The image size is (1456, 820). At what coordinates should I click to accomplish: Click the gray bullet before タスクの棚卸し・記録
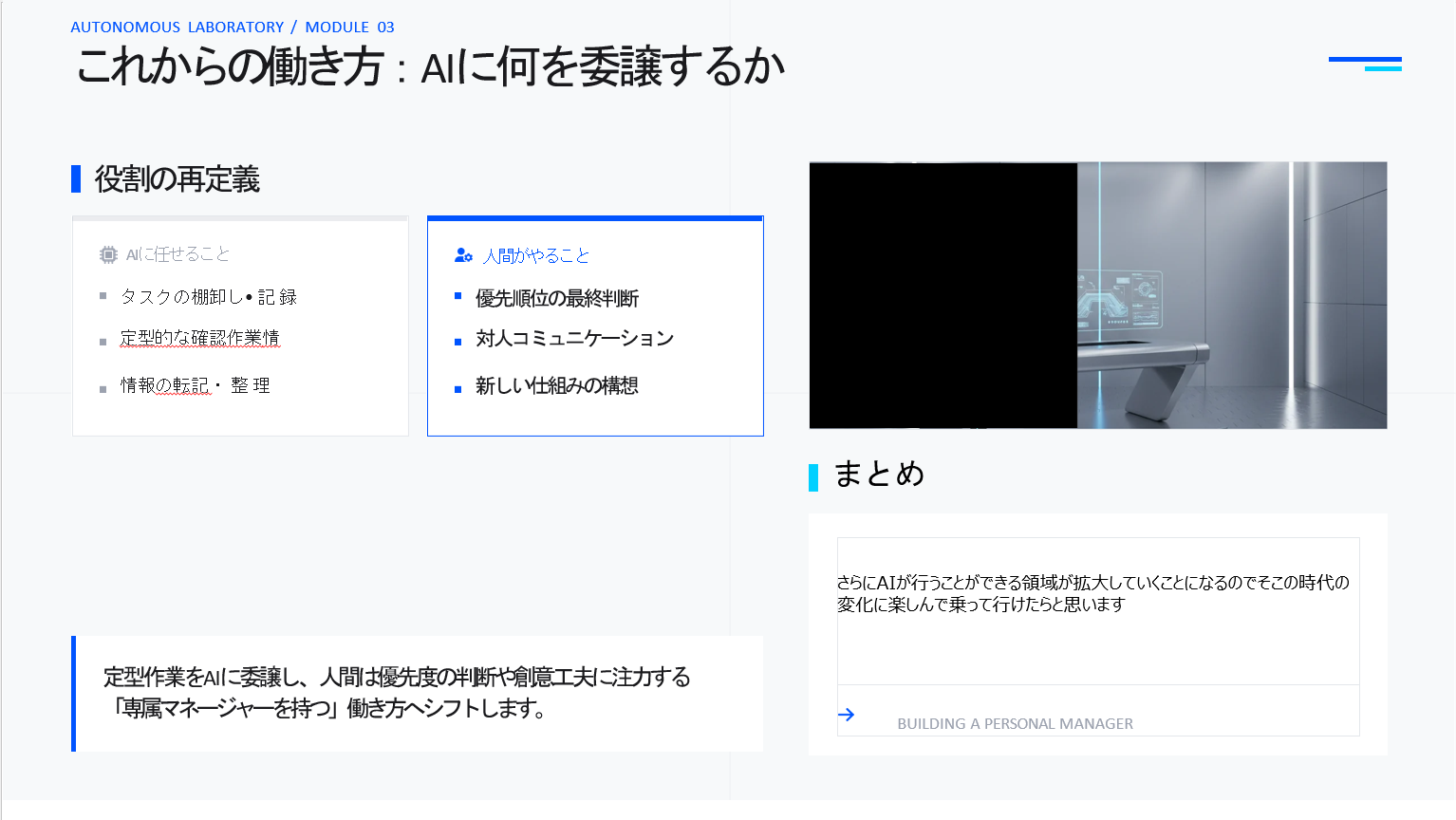[103, 296]
